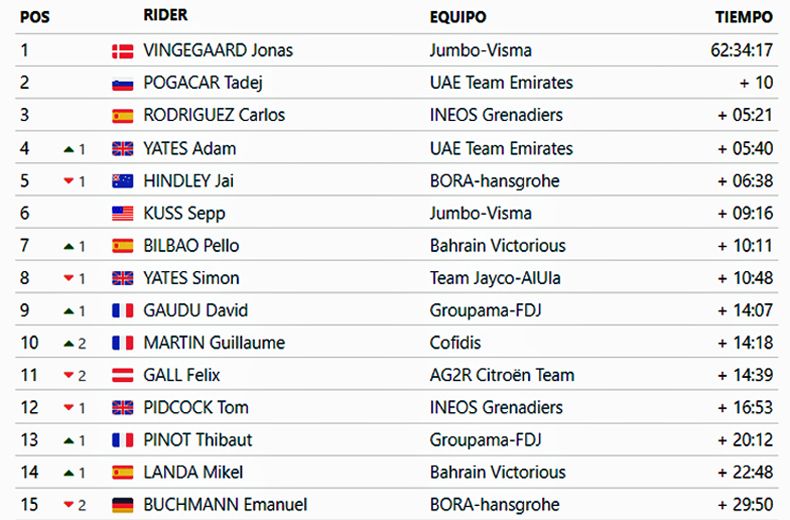Click the red down arrow in Hindley row
This screenshot has height=520, width=790.
click(x=69, y=181)
